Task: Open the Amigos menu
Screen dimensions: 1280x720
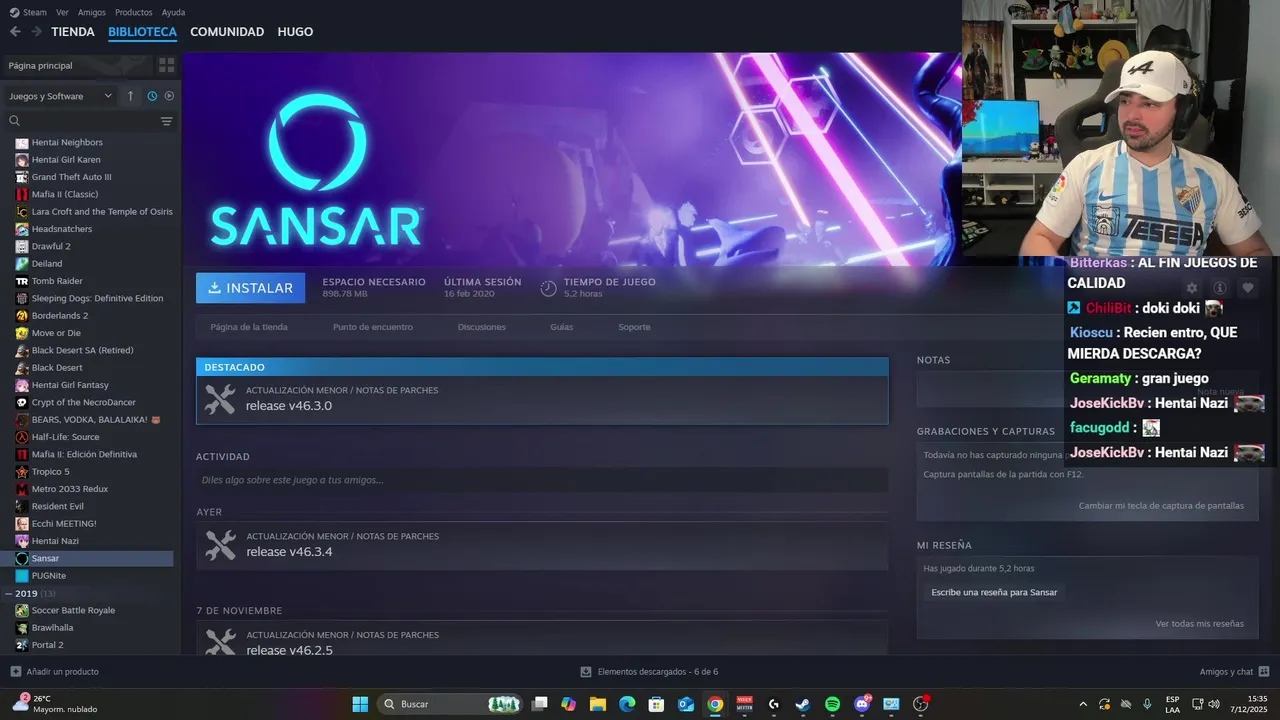Action: (92, 12)
